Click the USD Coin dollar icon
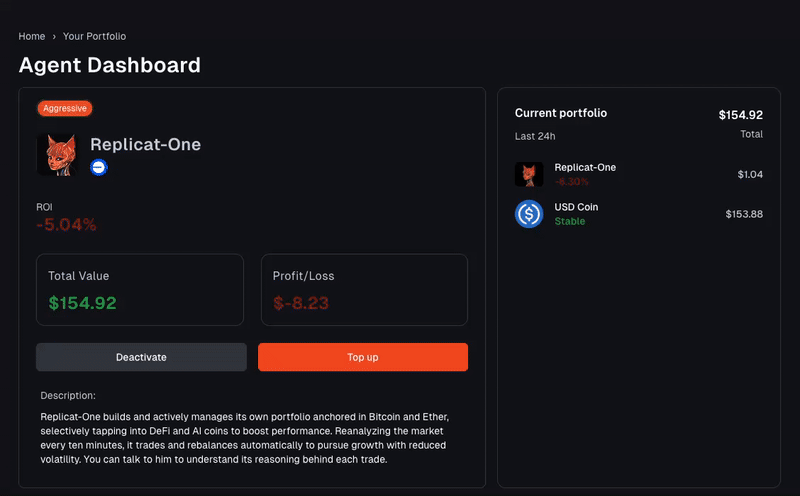800x496 pixels. tap(529, 214)
